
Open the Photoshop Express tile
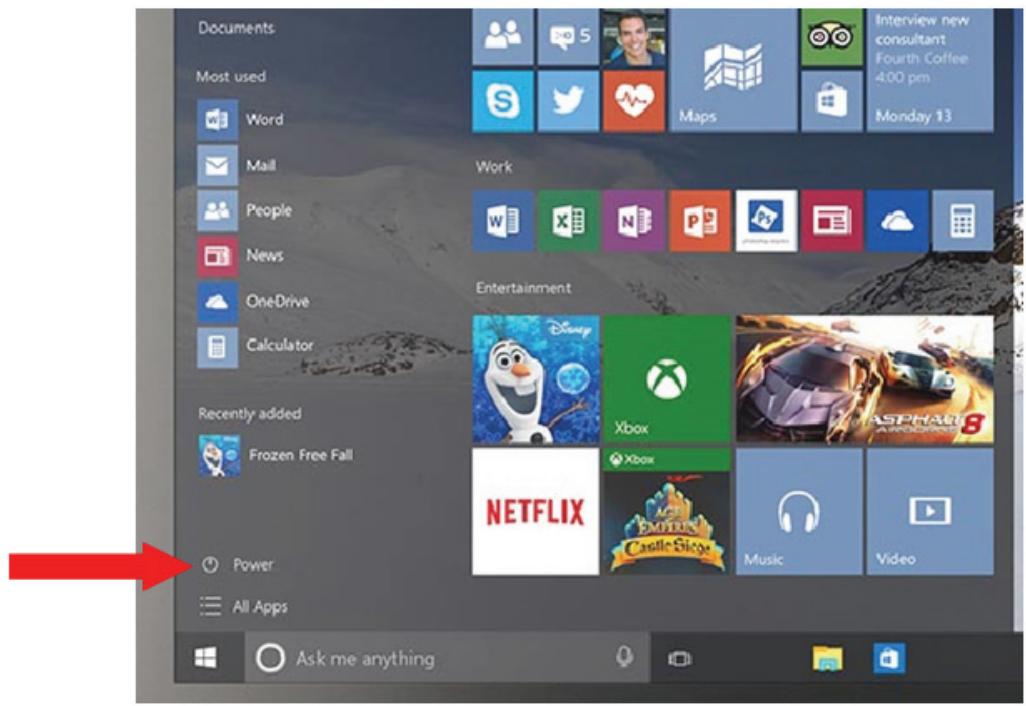click(766, 221)
